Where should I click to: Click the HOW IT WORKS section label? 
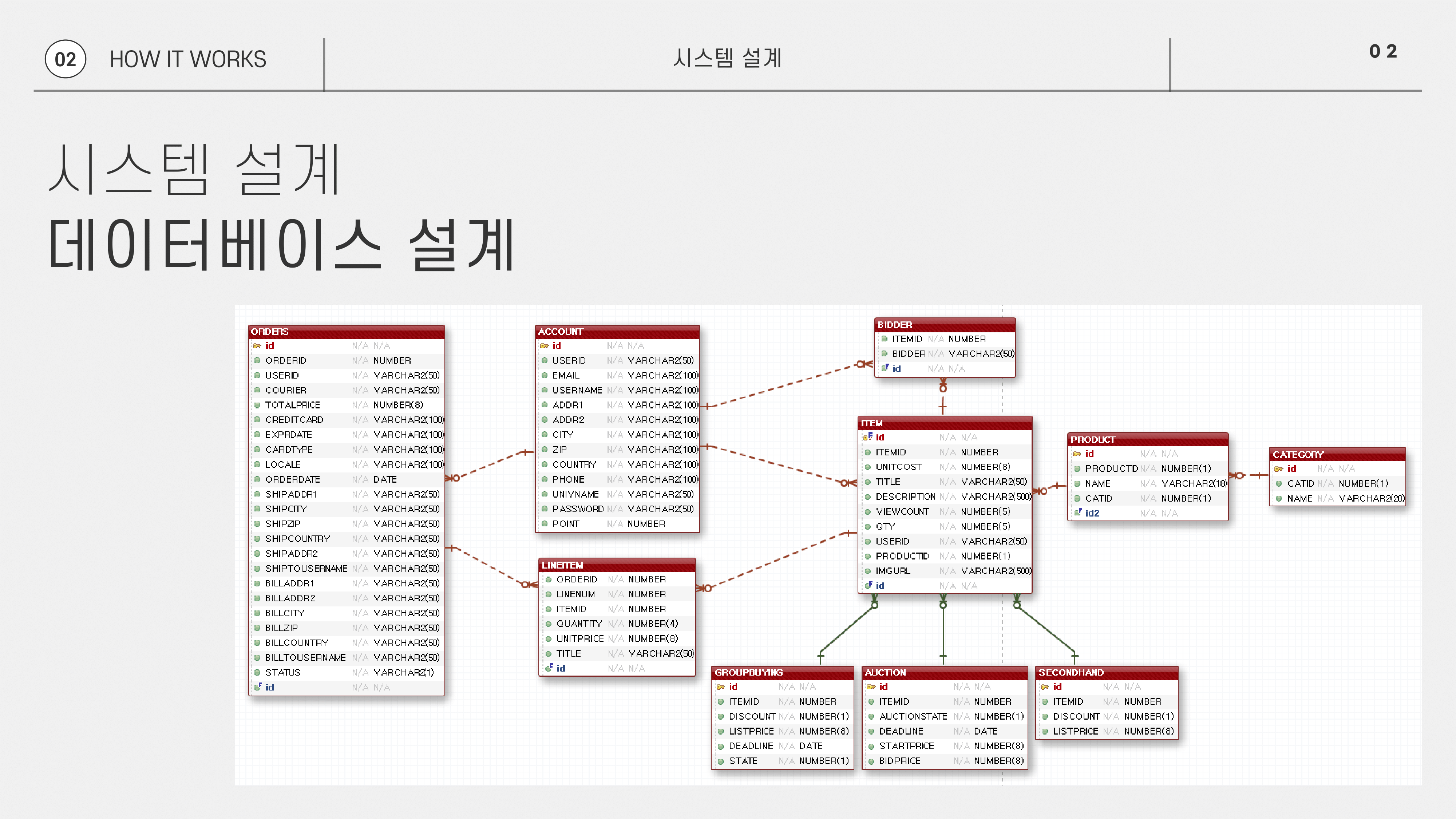pos(188,59)
